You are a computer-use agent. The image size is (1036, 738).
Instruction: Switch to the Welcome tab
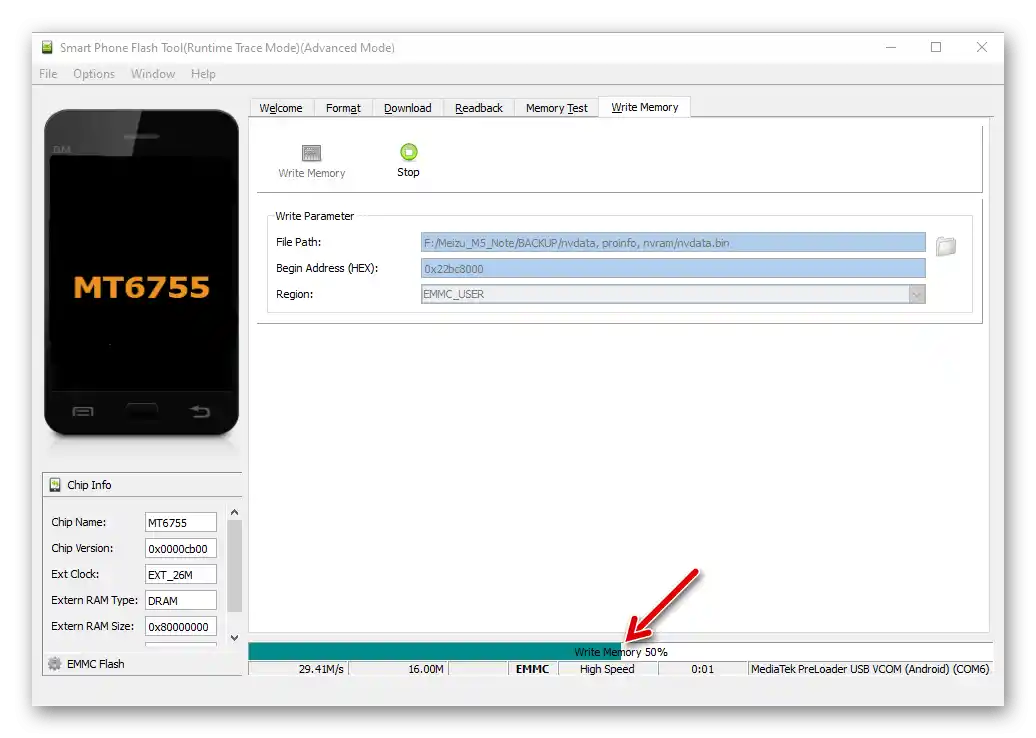[281, 108]
